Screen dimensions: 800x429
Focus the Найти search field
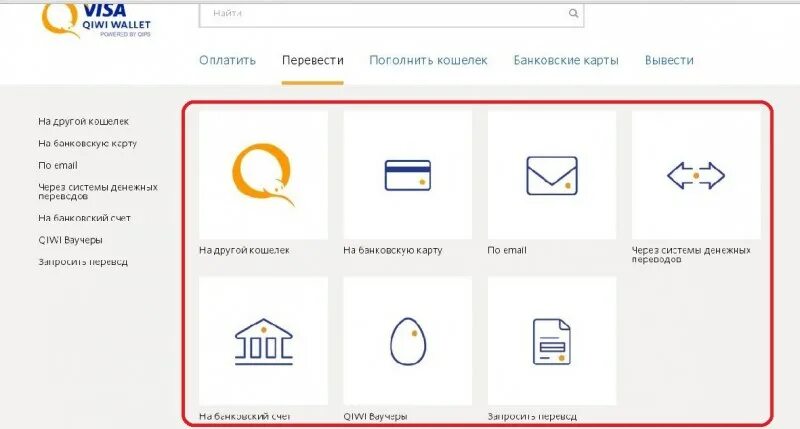click(391, 14)
